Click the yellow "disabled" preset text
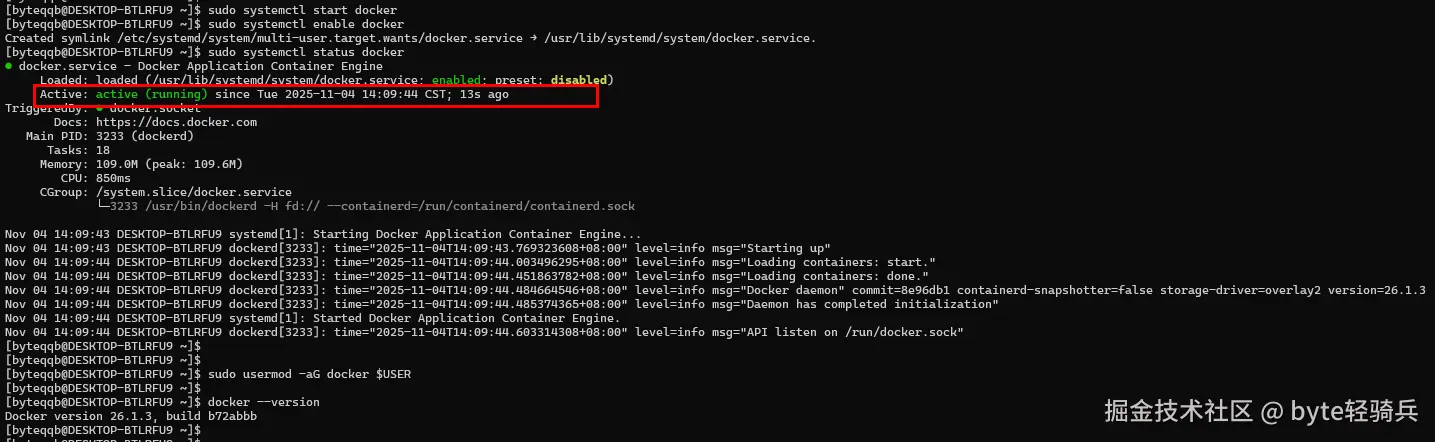The image size is (1435, 442). [578, 80]
